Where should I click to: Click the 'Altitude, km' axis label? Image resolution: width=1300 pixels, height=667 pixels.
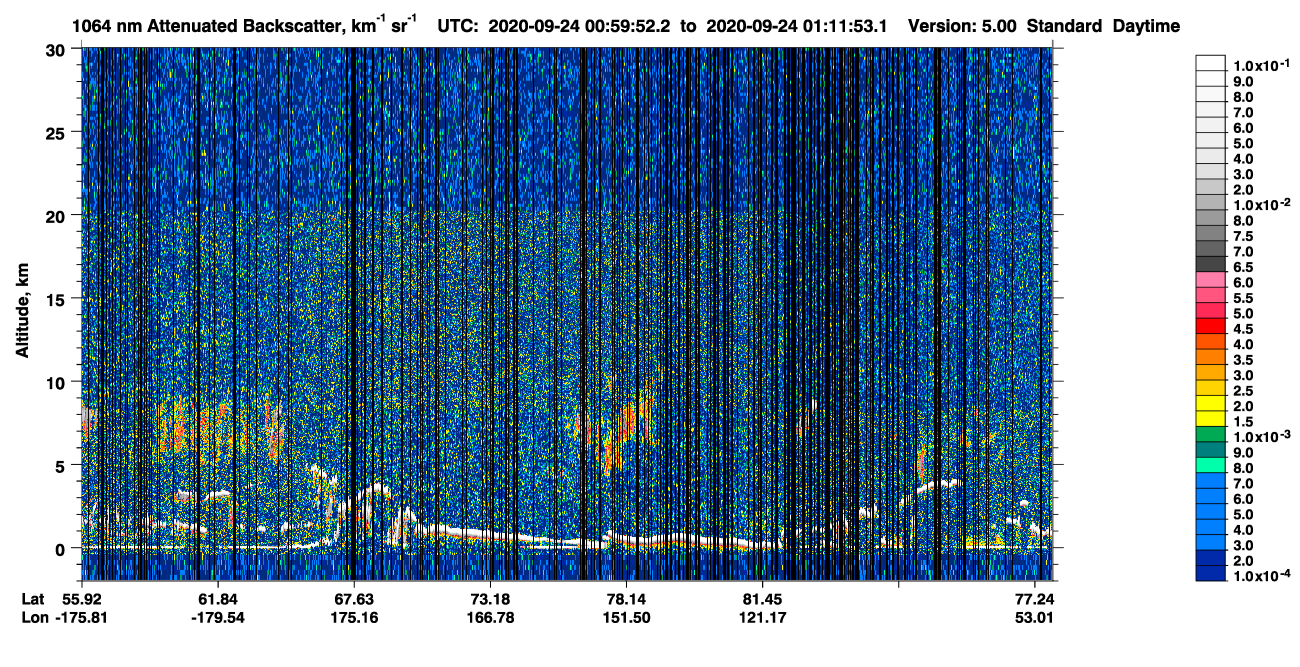(x=22, y=312)
